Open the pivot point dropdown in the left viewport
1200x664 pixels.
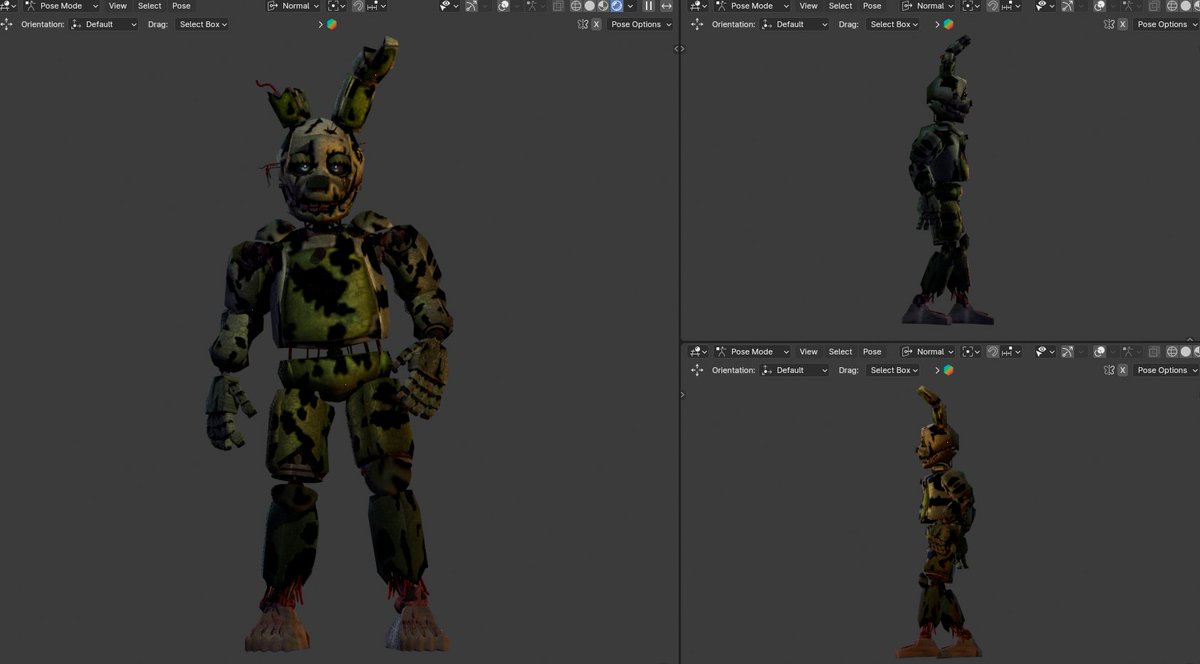tap(336, 6)
